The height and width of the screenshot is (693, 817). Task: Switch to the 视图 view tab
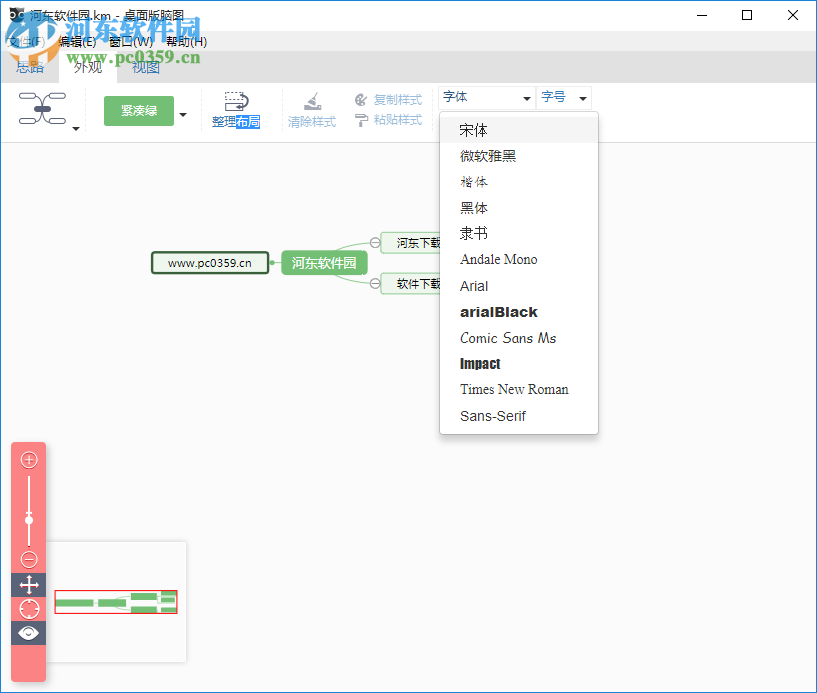145,67
